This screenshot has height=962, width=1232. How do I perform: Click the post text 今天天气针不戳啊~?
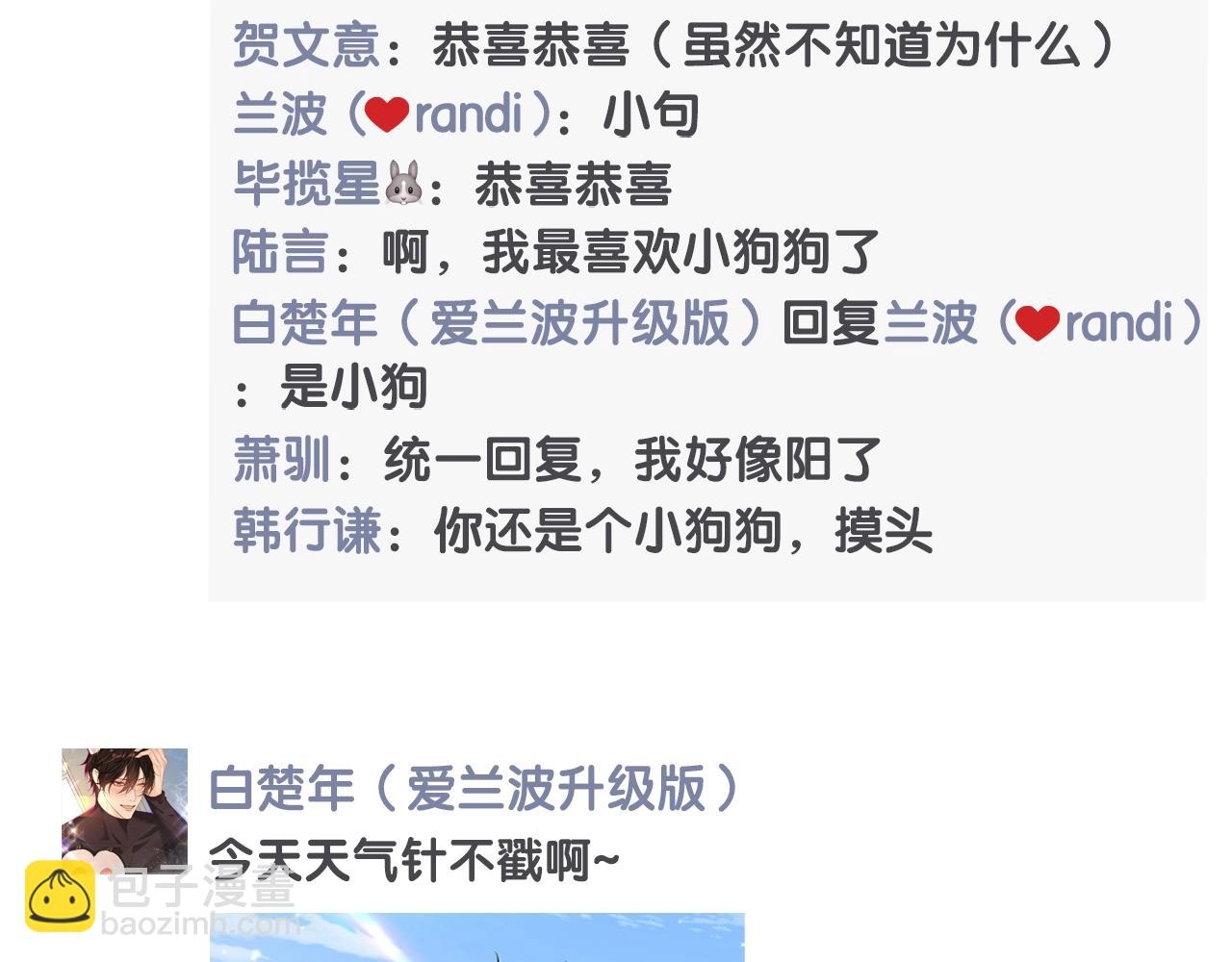(x=414, y=859)
